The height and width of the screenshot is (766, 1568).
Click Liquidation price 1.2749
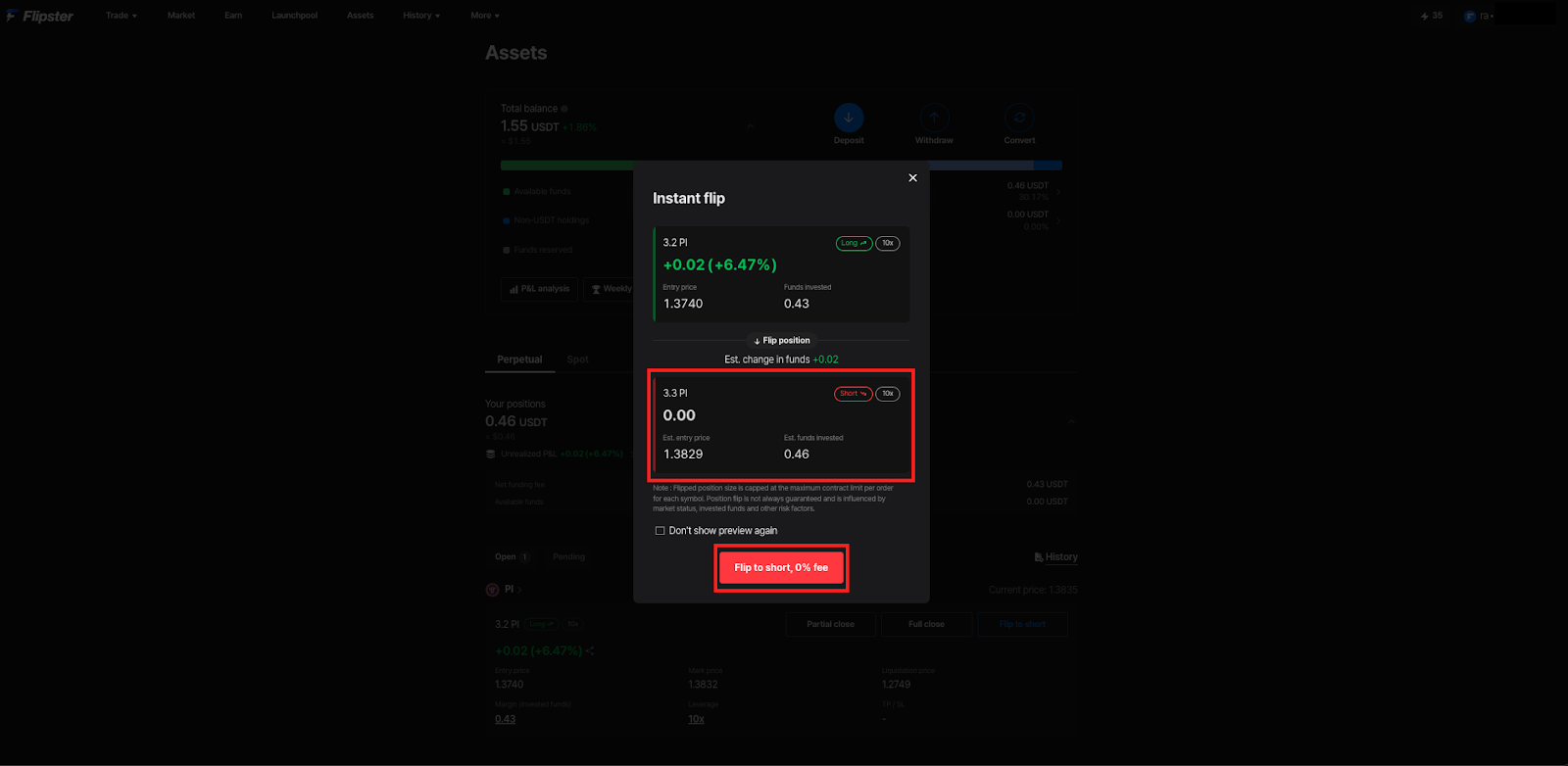pos(896,685)
